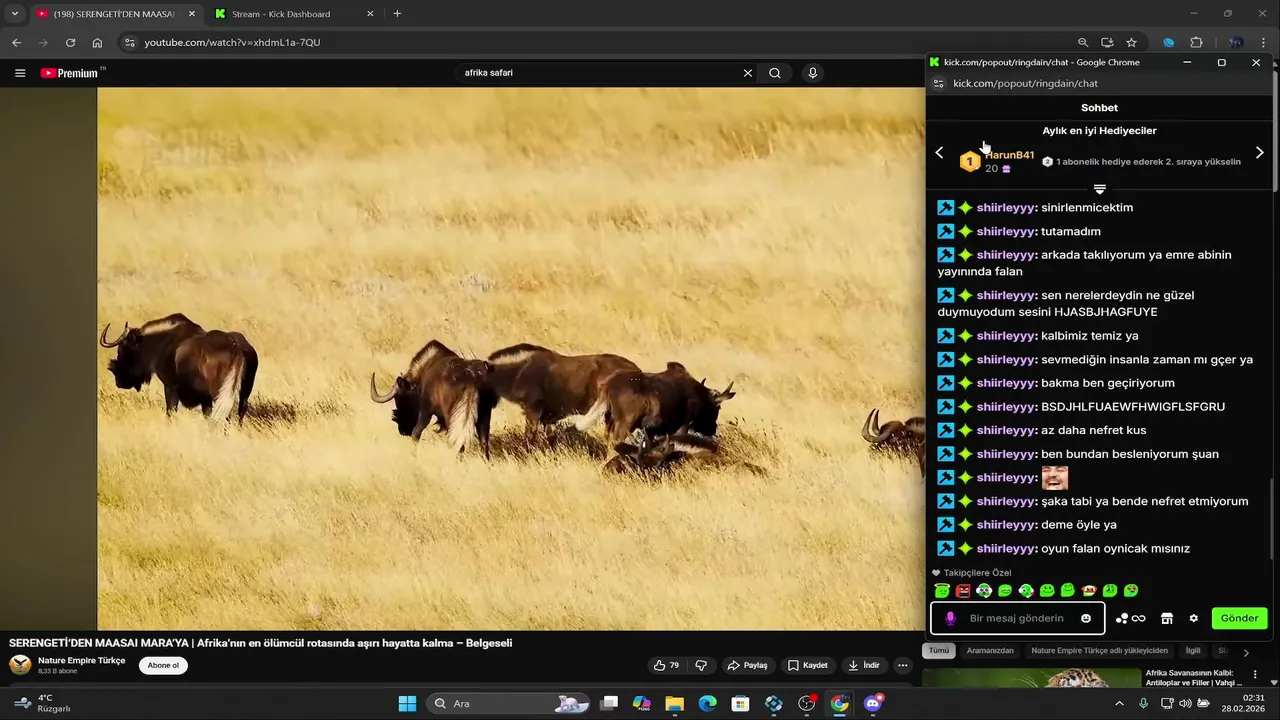Switch to 'Stream - Kick Dashboard' tab
This screenshot has width=1280, height=720.
click(x=281, y=14)
